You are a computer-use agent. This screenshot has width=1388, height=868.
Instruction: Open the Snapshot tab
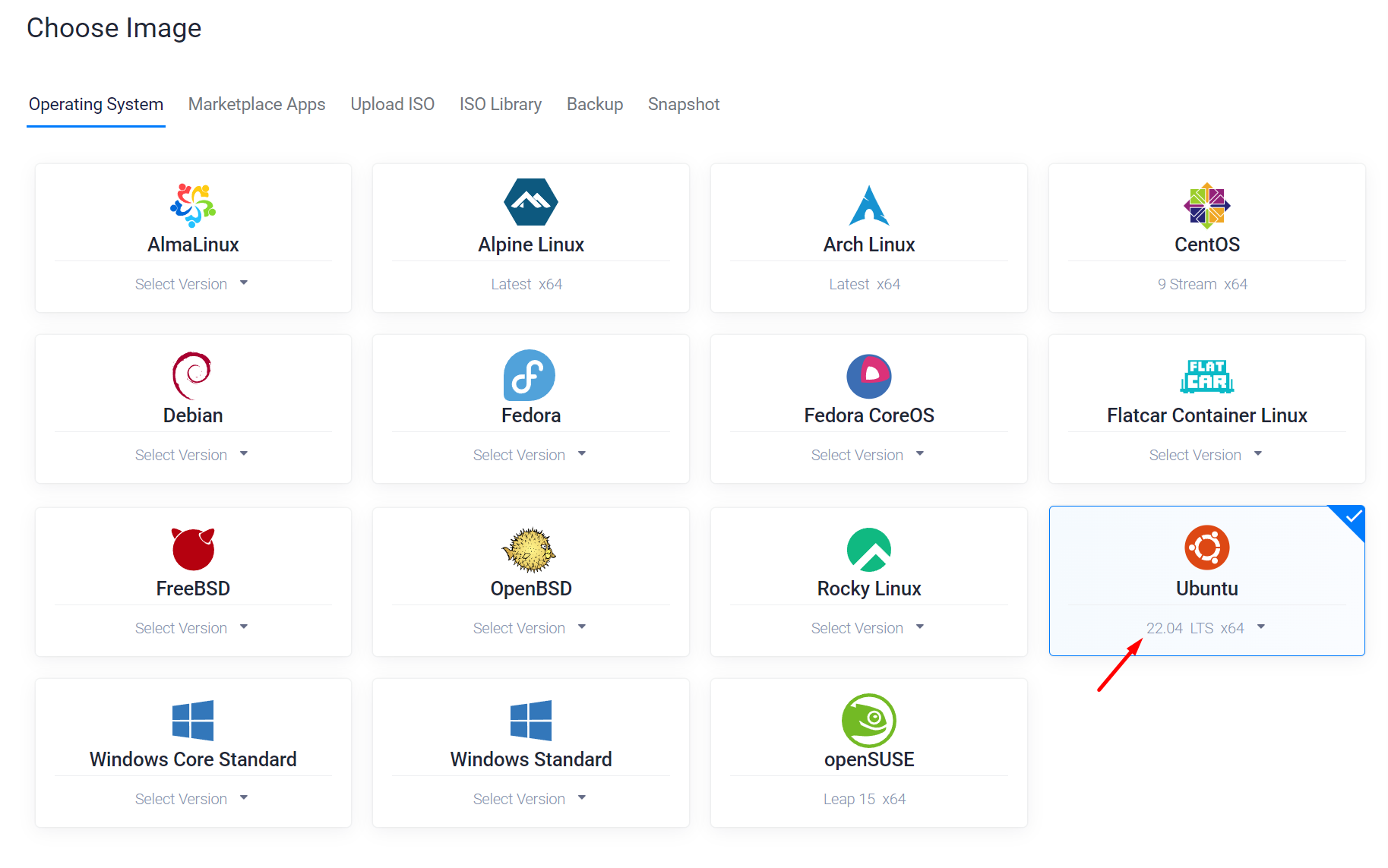click(684, 105)
